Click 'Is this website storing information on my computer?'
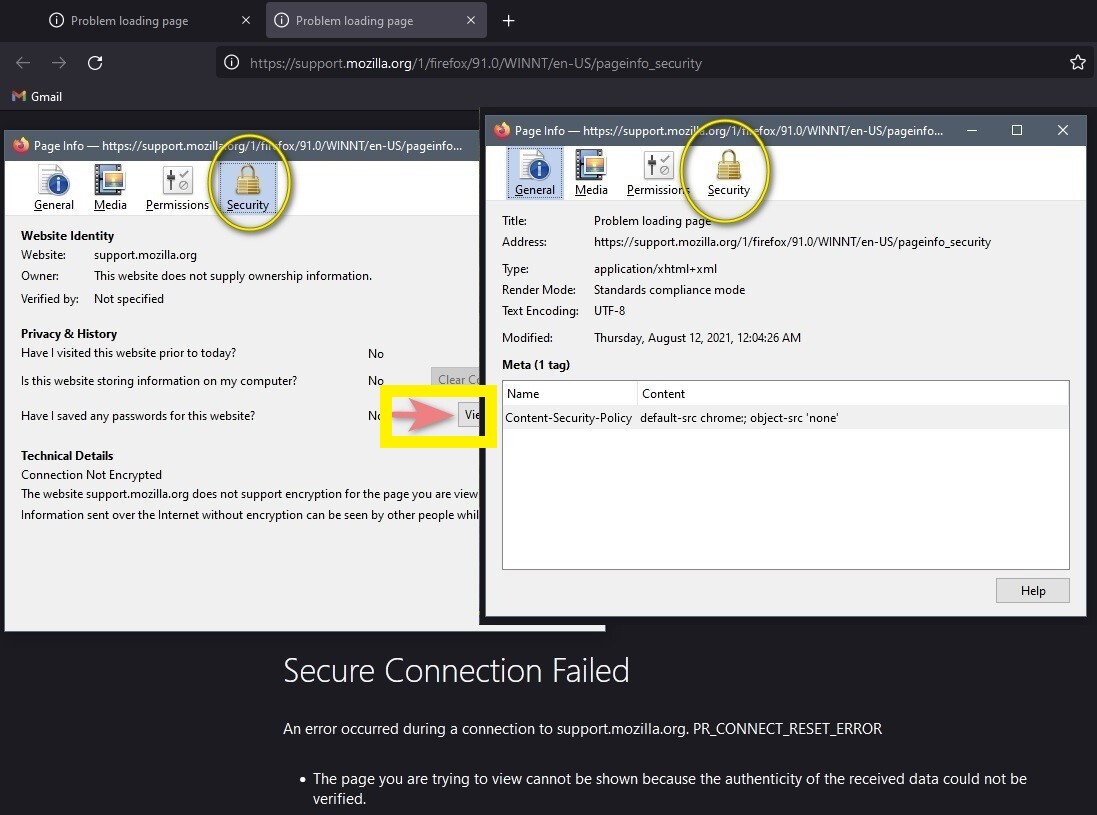Viewport: 1097px width, 815px height. (159, 381)
